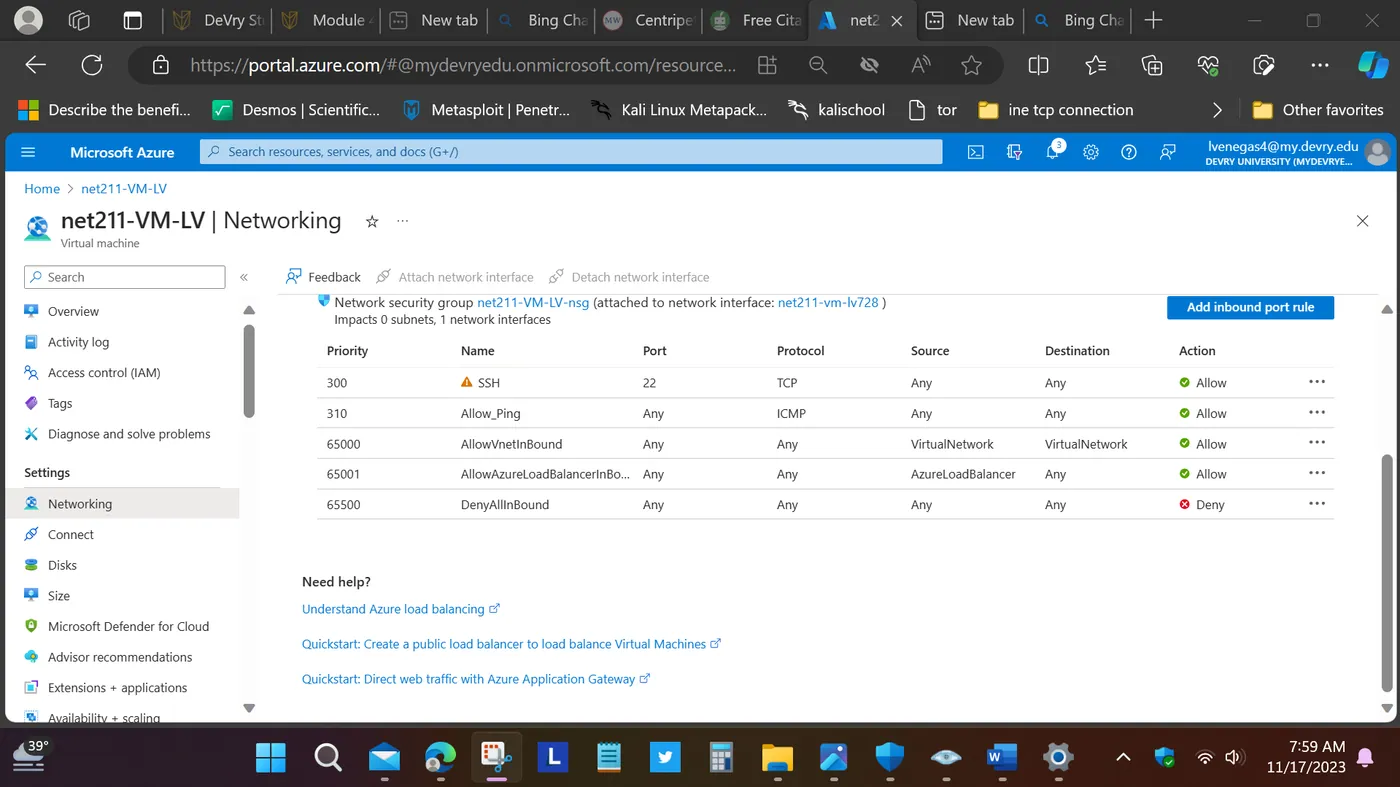Image resolution: width=1400 pixels, height=787 pixels.
Task: Open Understand Azure load balancing link
Action: 400,609
